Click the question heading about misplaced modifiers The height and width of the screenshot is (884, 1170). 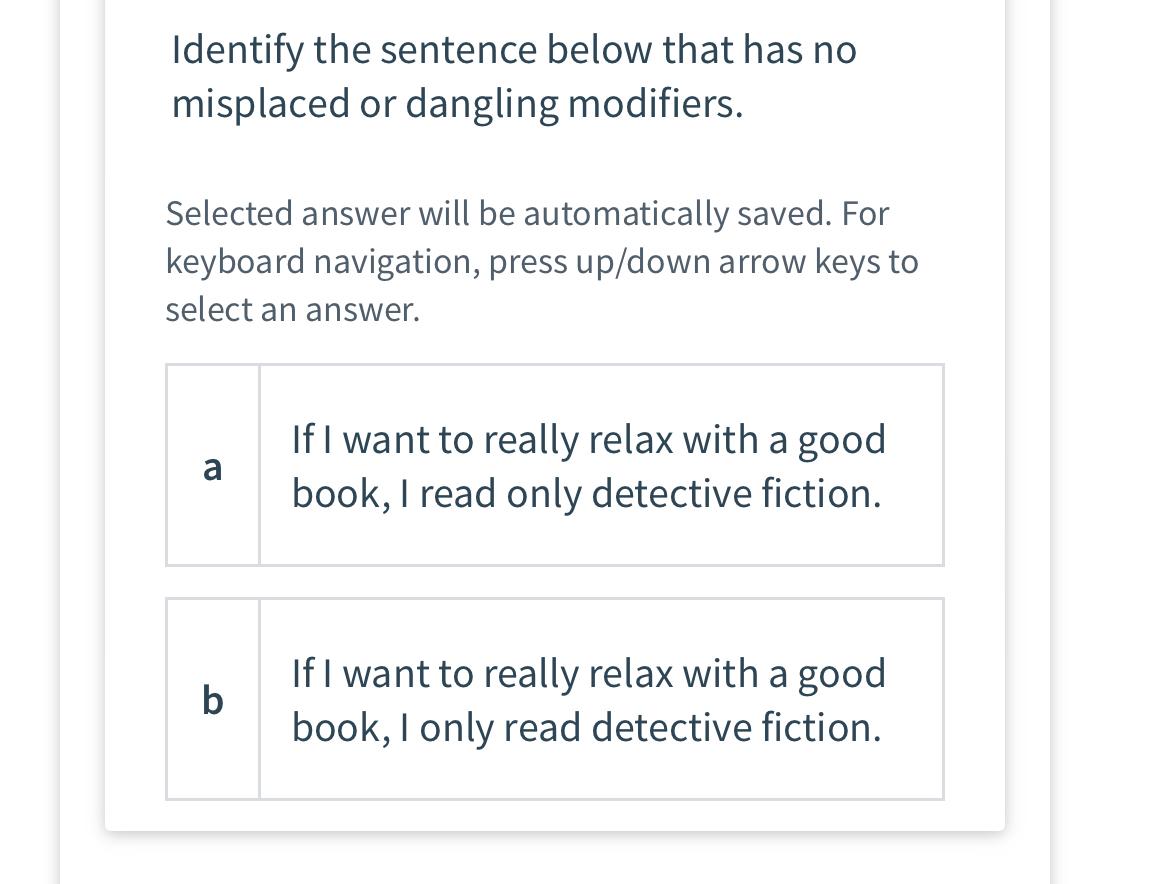(514, 75)
